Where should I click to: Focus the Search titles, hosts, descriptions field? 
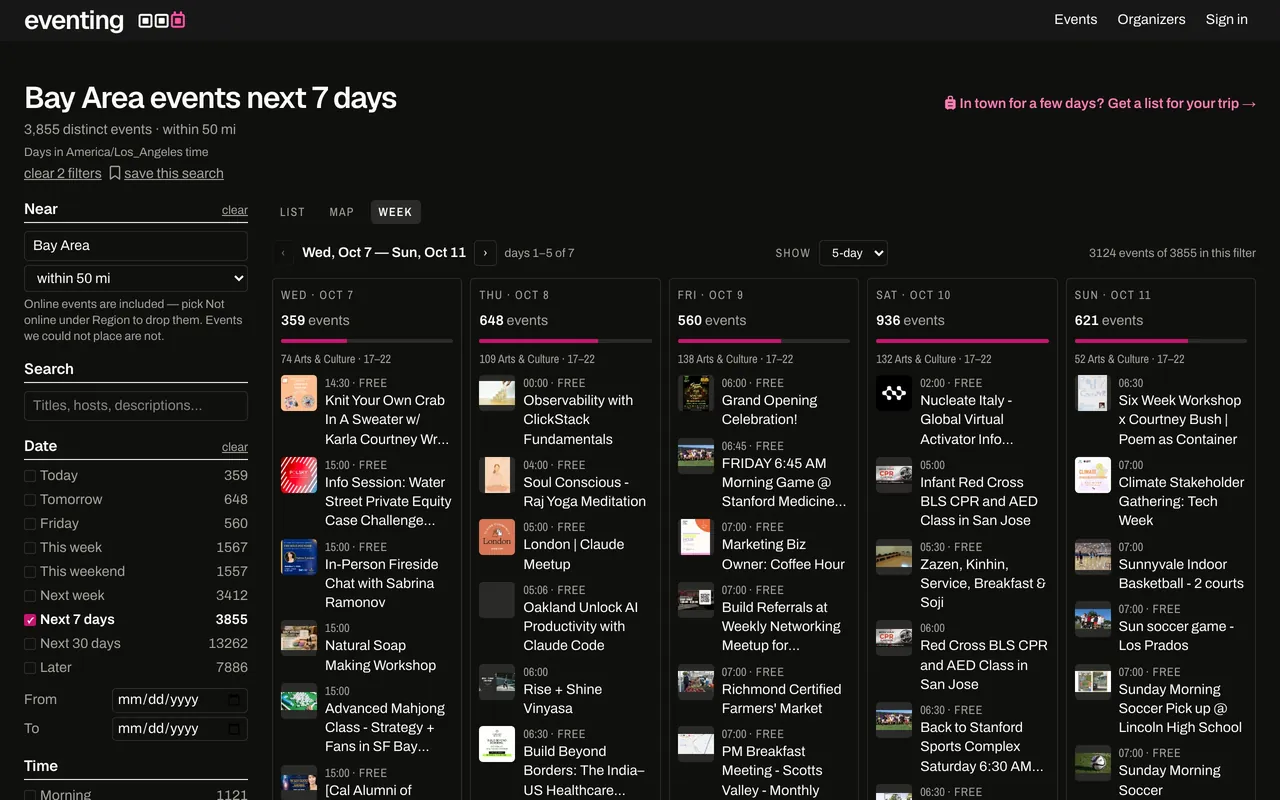click(136, 405)
